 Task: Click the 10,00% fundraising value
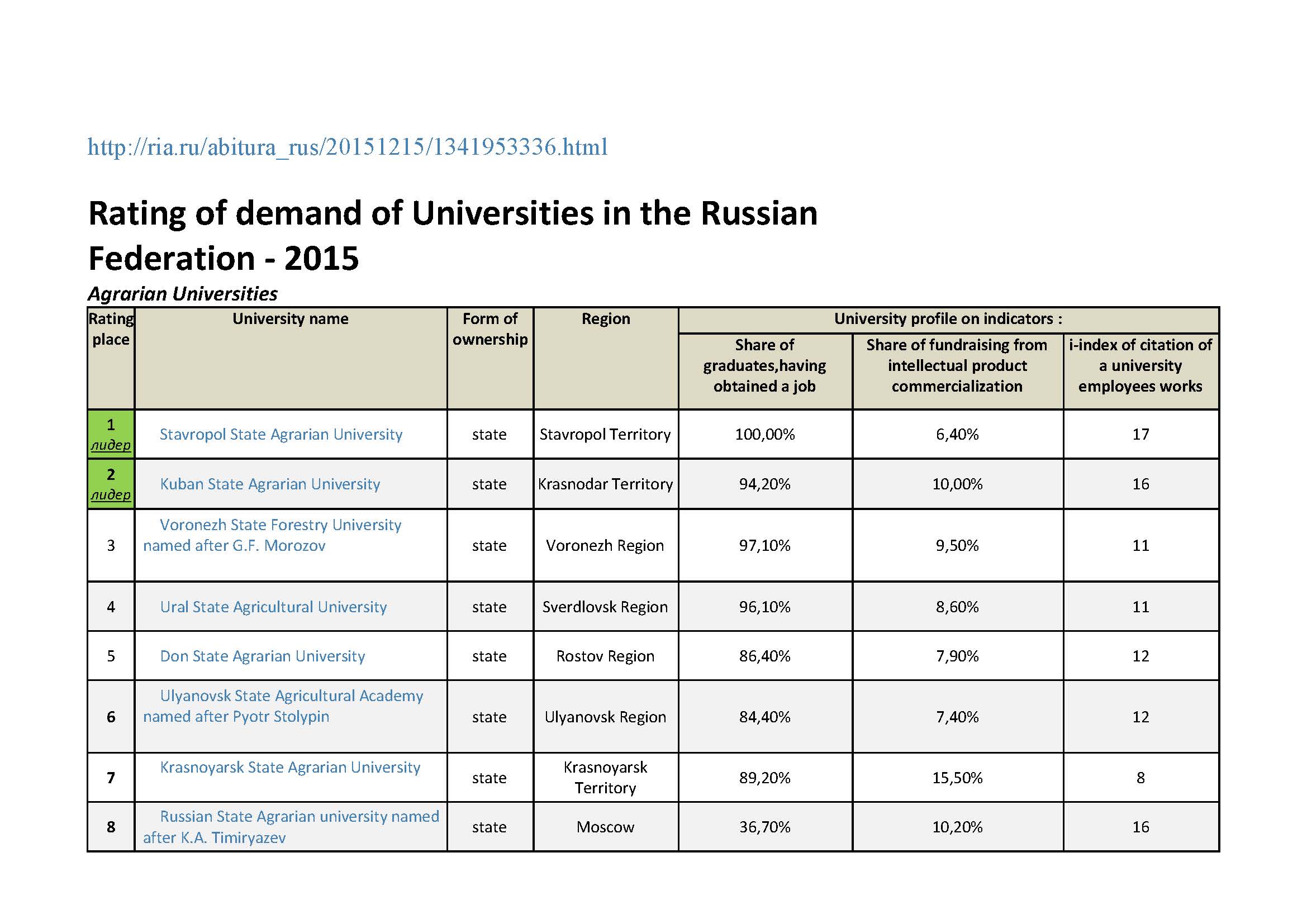point(958,484)
